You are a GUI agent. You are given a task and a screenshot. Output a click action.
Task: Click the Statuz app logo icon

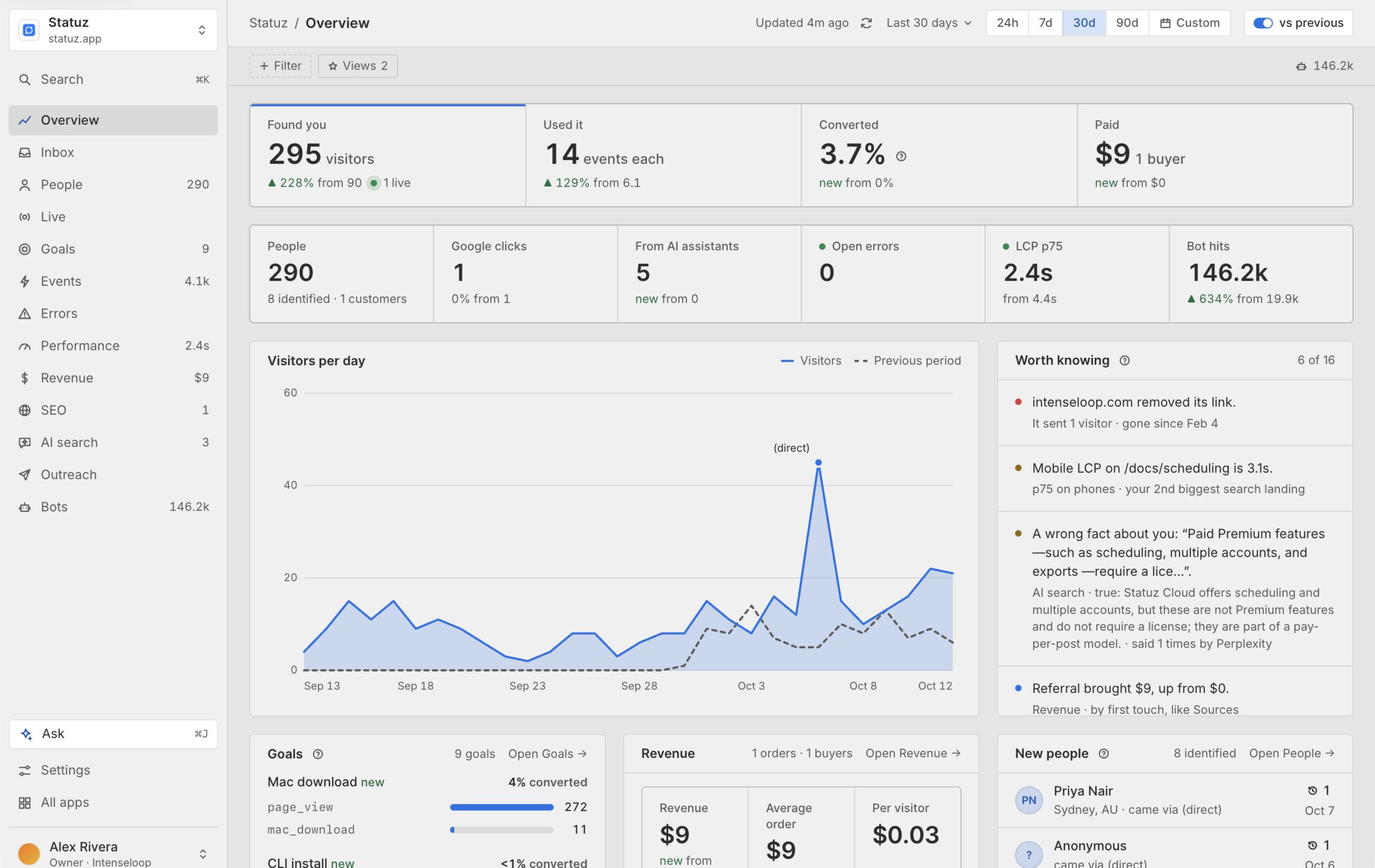[29, 30]
